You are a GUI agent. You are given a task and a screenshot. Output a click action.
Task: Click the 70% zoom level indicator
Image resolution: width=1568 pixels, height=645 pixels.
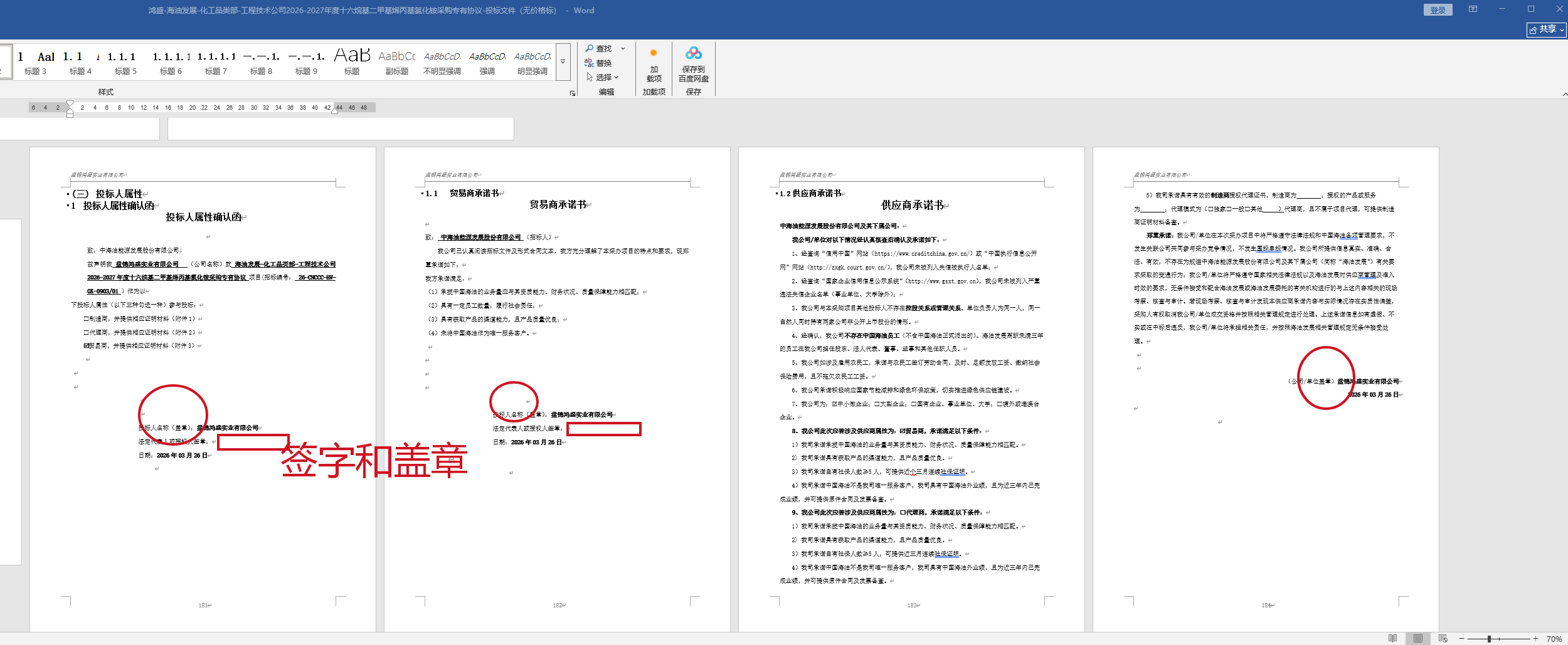pyautogui.click(x=1554, y=639)
